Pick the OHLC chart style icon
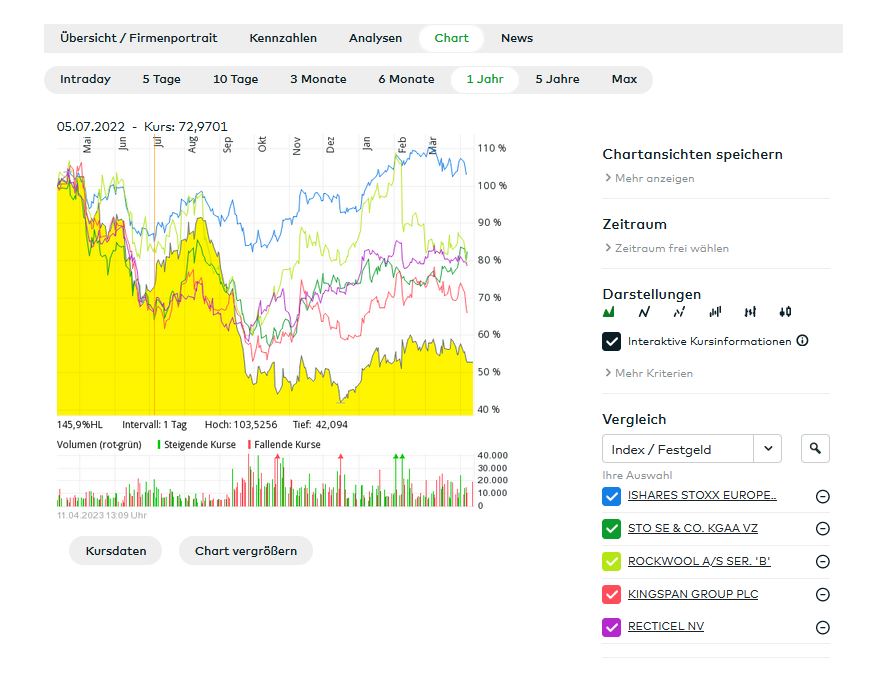This screenshot has height=674, width=895. point(750,312)
